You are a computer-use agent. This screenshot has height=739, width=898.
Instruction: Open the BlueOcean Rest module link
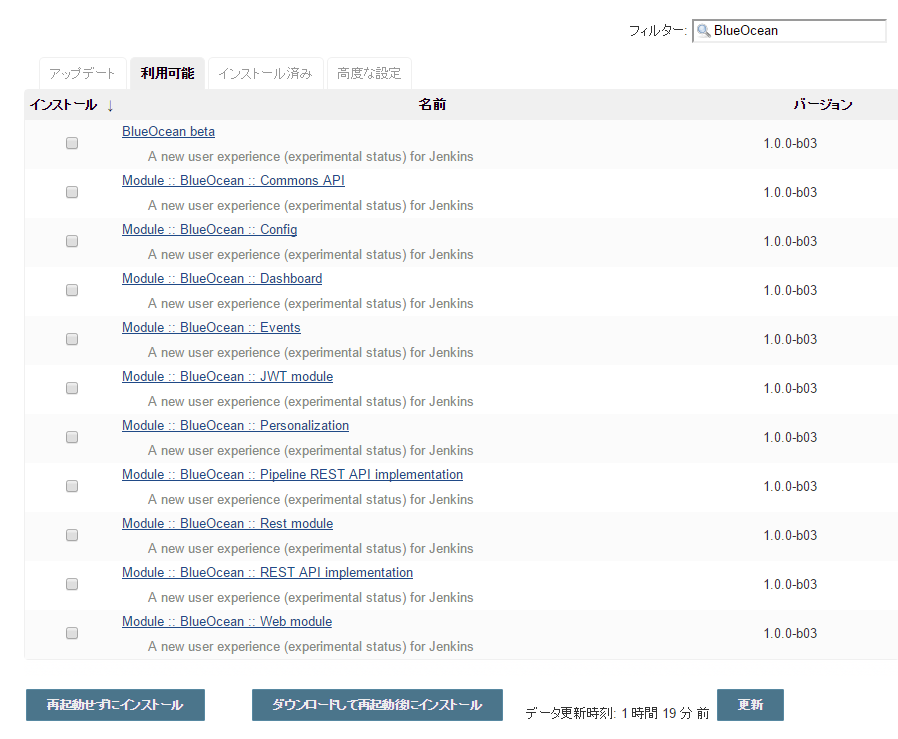(227, 523)
